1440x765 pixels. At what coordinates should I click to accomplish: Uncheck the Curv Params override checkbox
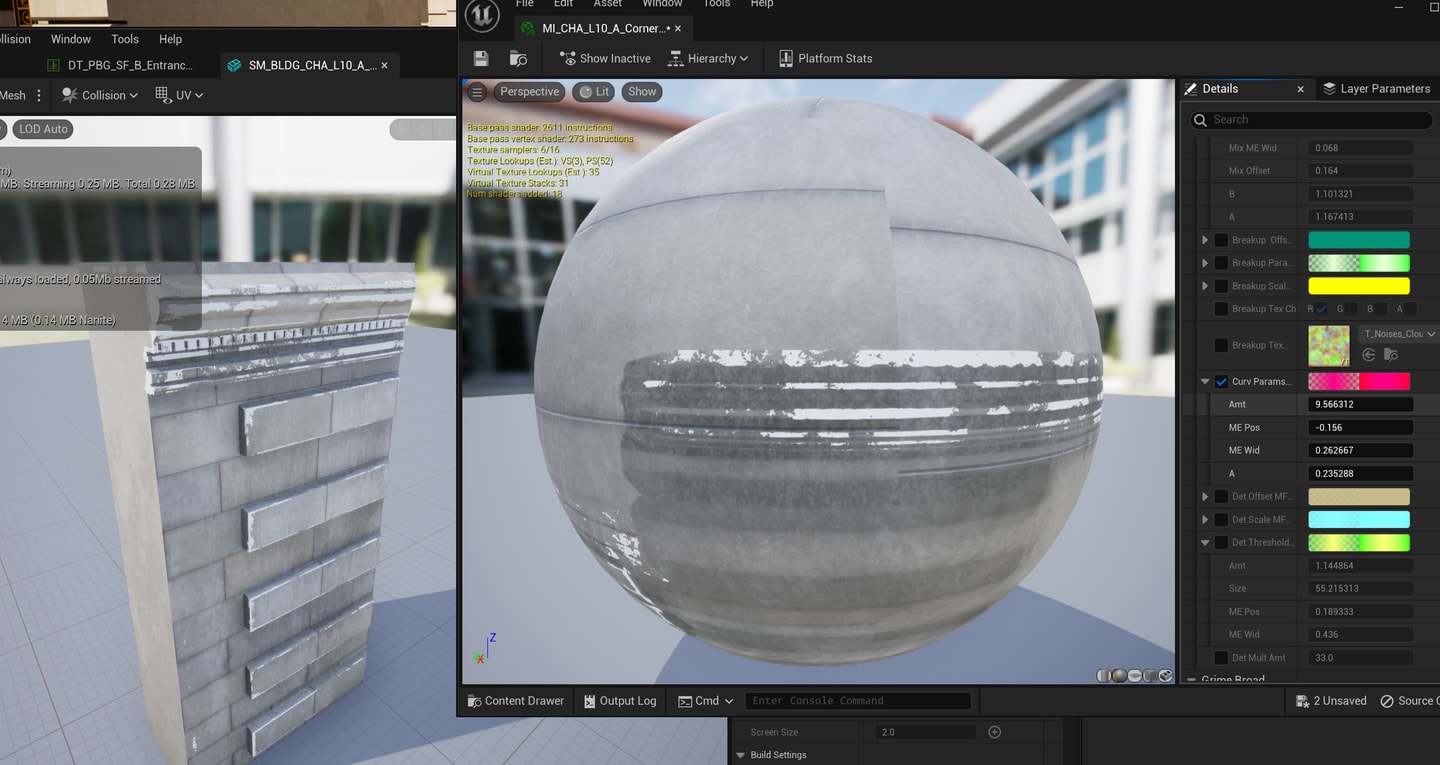point(1221,381)
